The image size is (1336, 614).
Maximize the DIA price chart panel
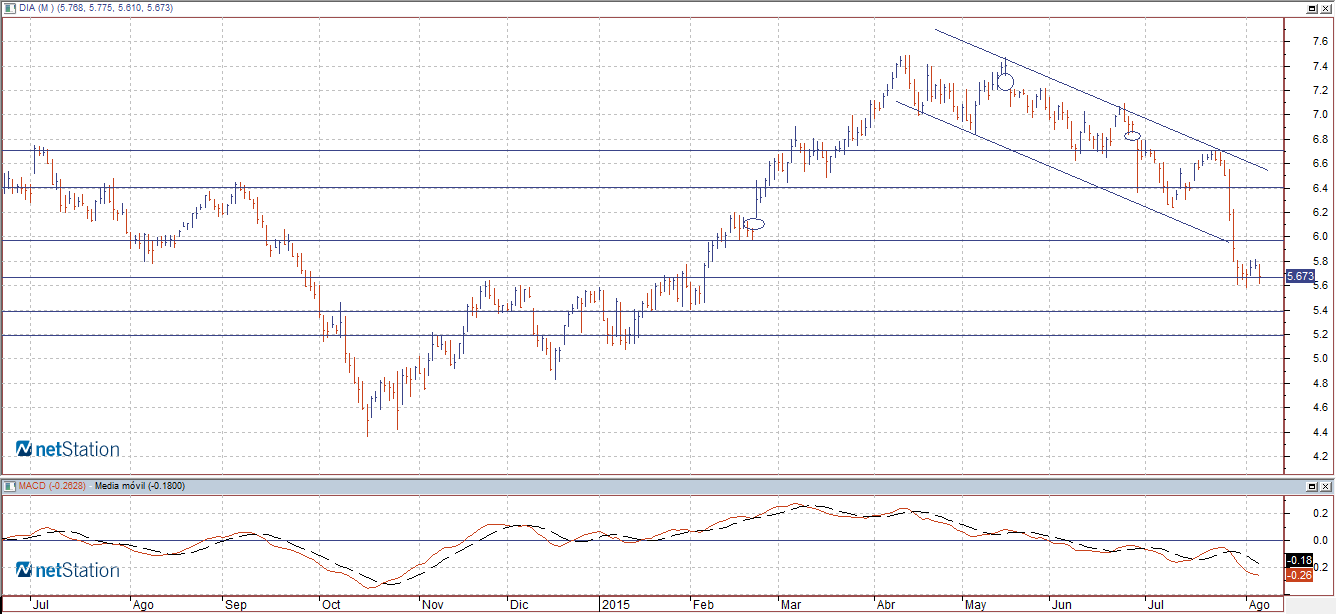click(x=1311, y=8)
